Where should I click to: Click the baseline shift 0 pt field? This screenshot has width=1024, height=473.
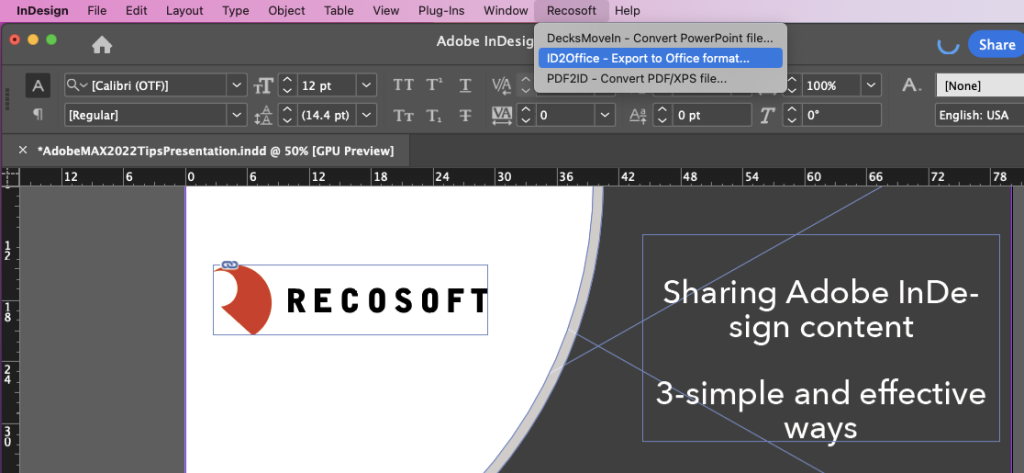coord(712,116)
